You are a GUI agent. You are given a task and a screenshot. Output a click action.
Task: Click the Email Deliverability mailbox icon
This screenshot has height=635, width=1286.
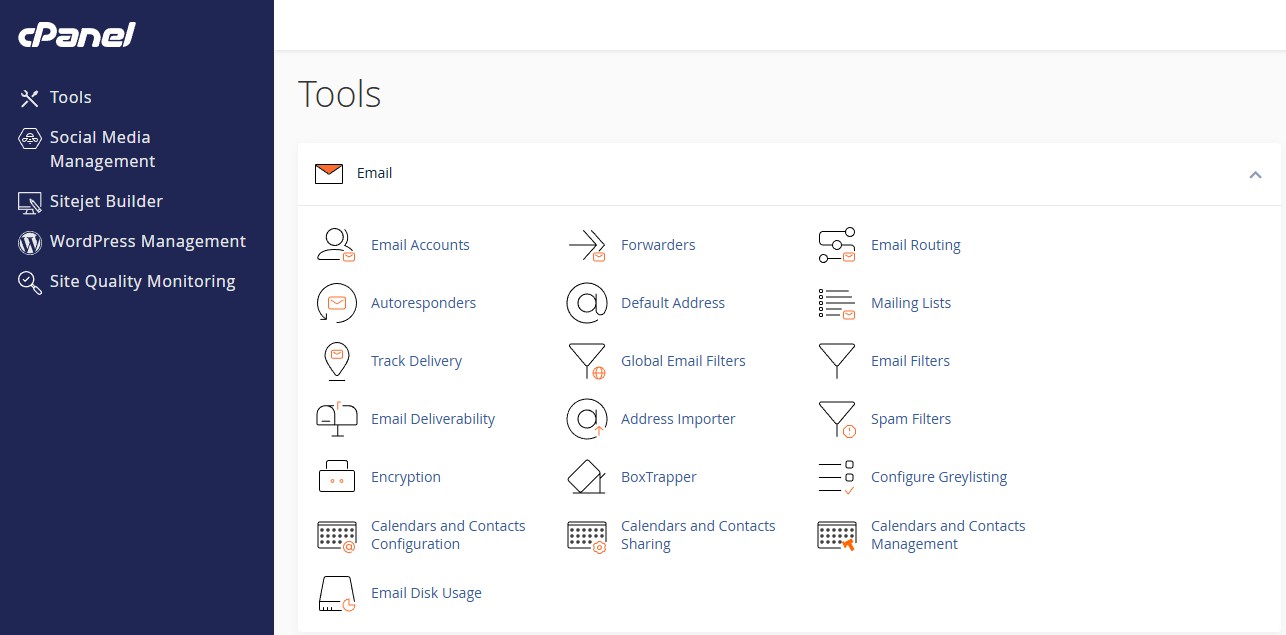336,419
